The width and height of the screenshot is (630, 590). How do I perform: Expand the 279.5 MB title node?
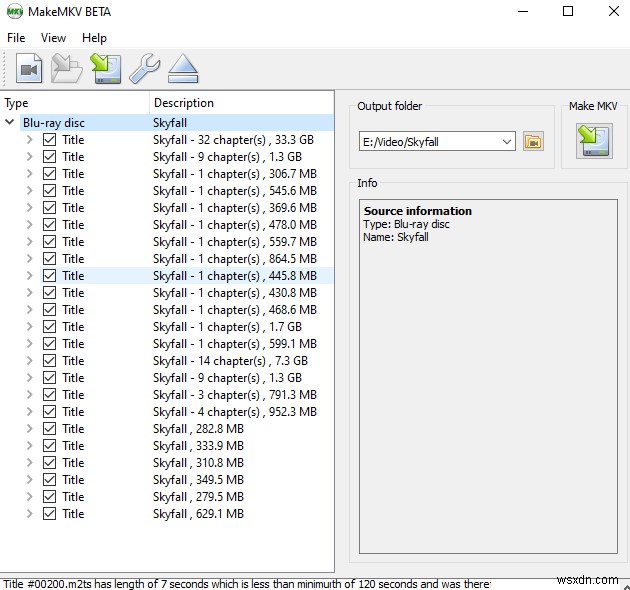click(29, 497)
